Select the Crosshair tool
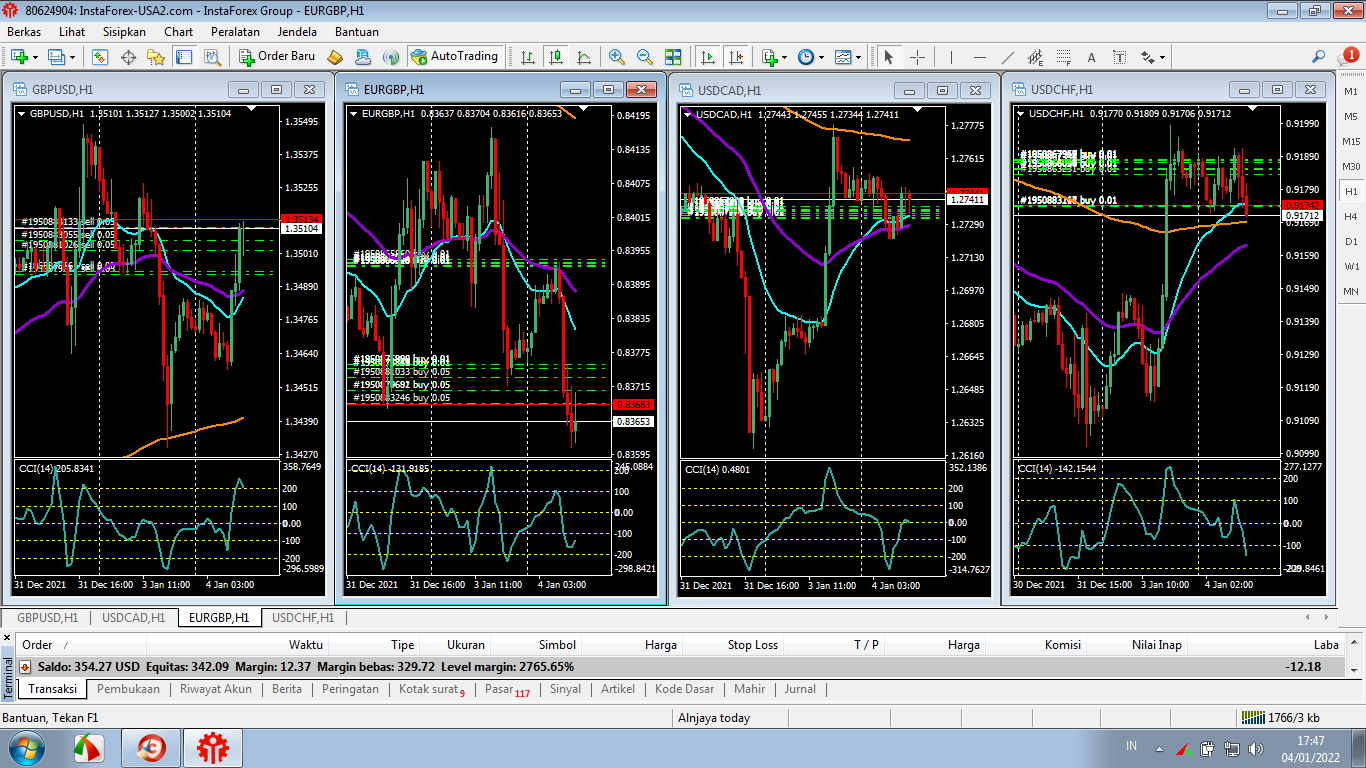Screen dimensions: 1366x768 click(917, 57)
